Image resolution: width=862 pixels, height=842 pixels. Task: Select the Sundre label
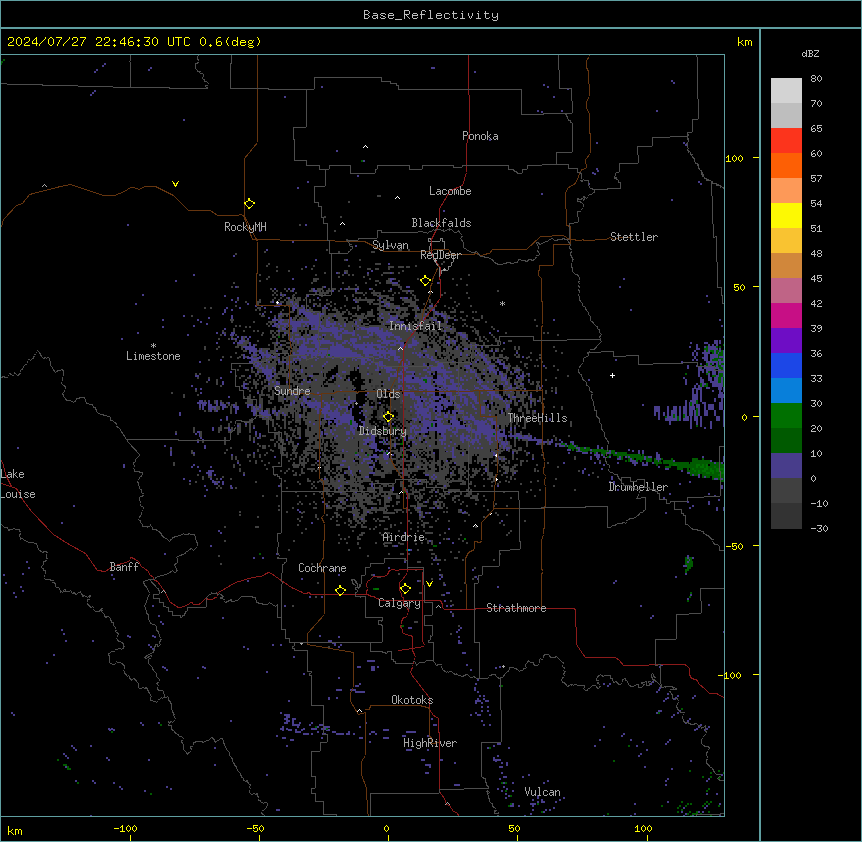coord(292,391)
